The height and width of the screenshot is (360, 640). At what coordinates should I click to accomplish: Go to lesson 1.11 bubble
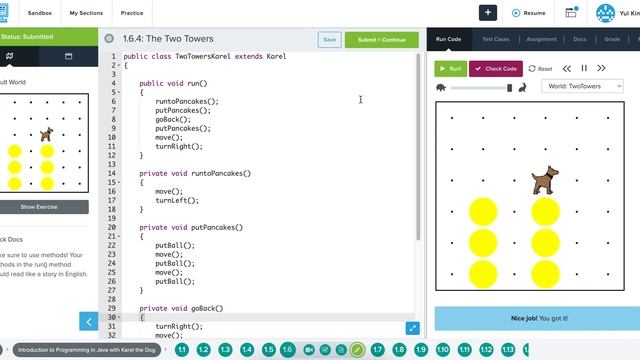[x=464, y=350]
